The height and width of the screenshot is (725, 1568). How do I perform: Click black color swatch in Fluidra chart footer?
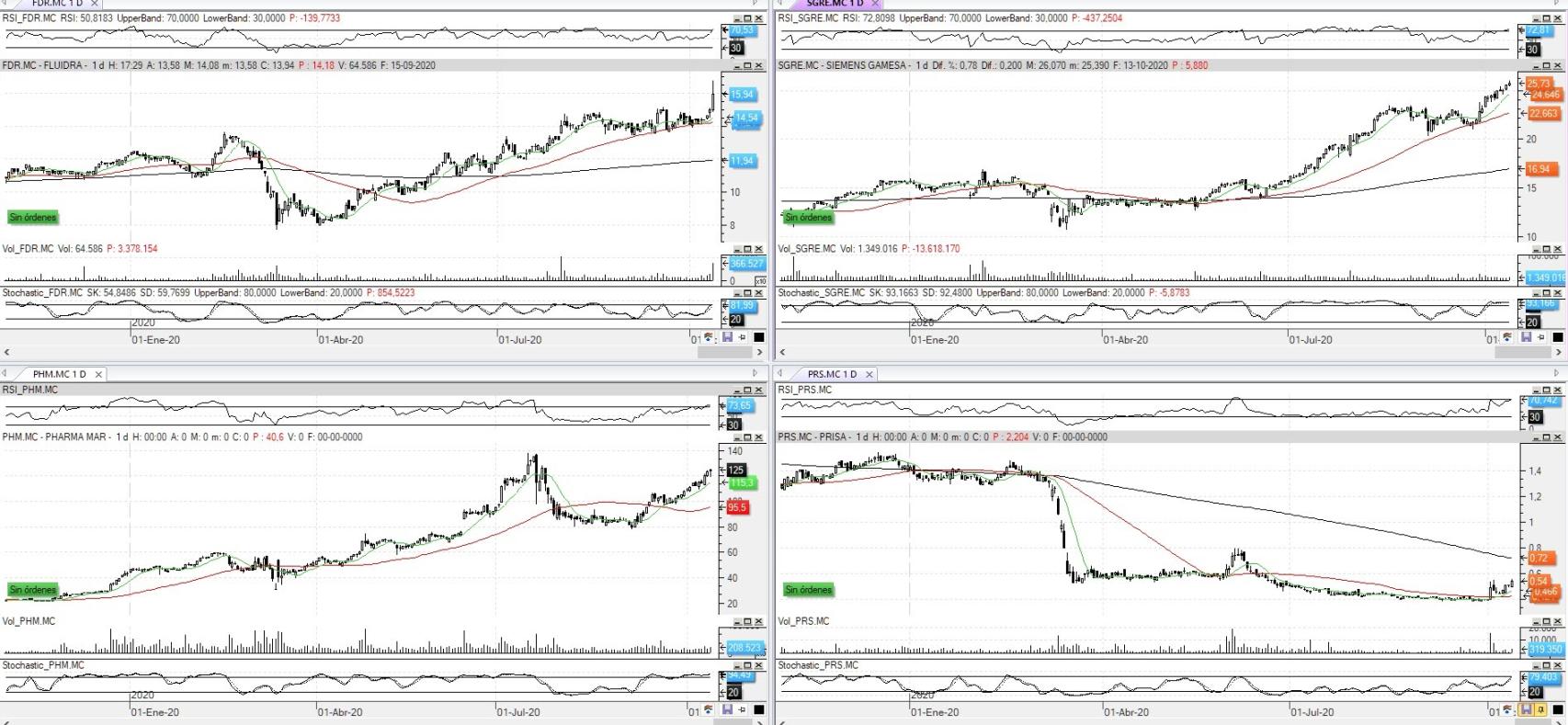[x=758, y=337]
